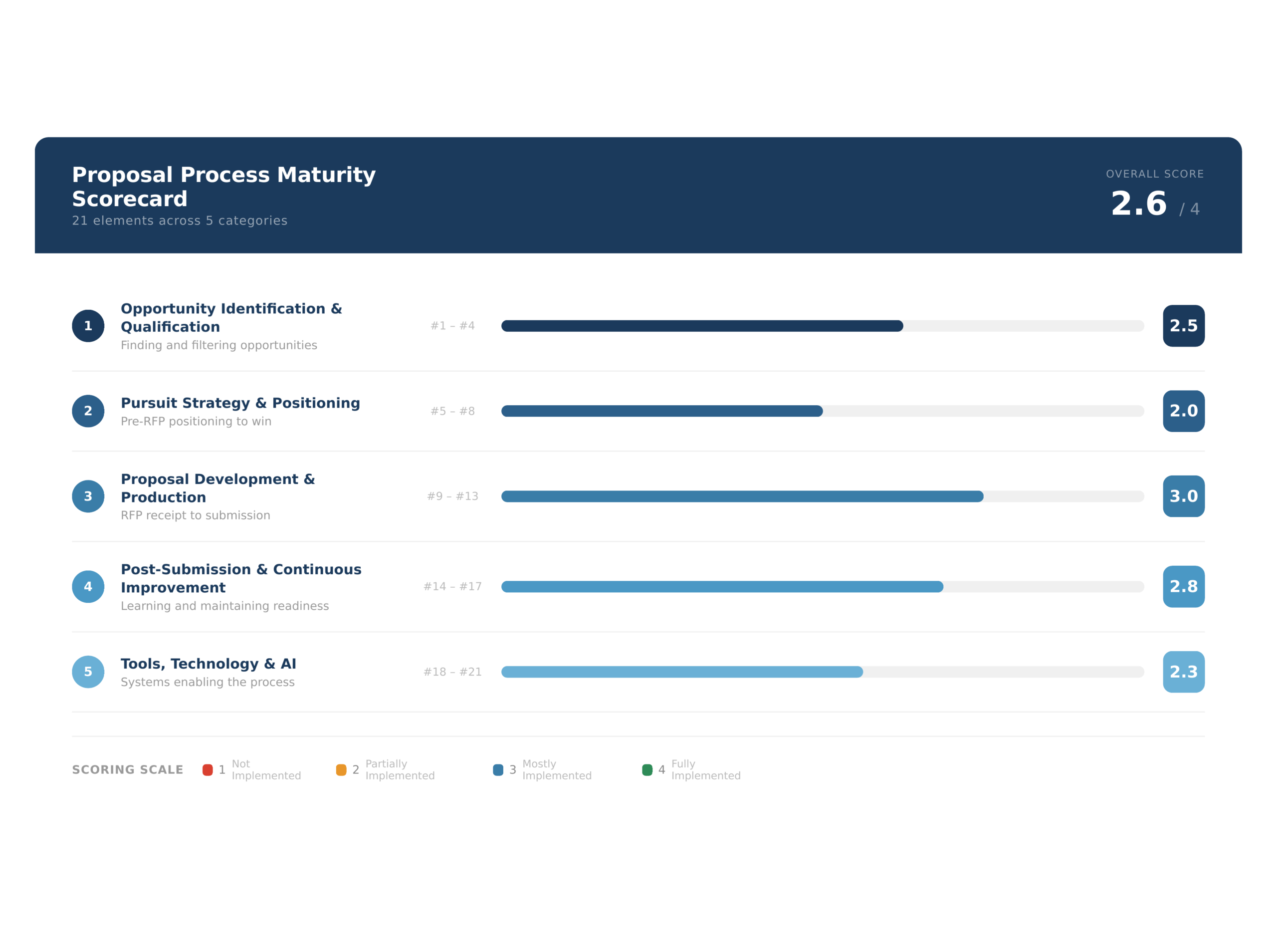Click the blue Mostly Implemented swatch
The width and height of the screenshot is (1277, 952).
pos(498,769)
